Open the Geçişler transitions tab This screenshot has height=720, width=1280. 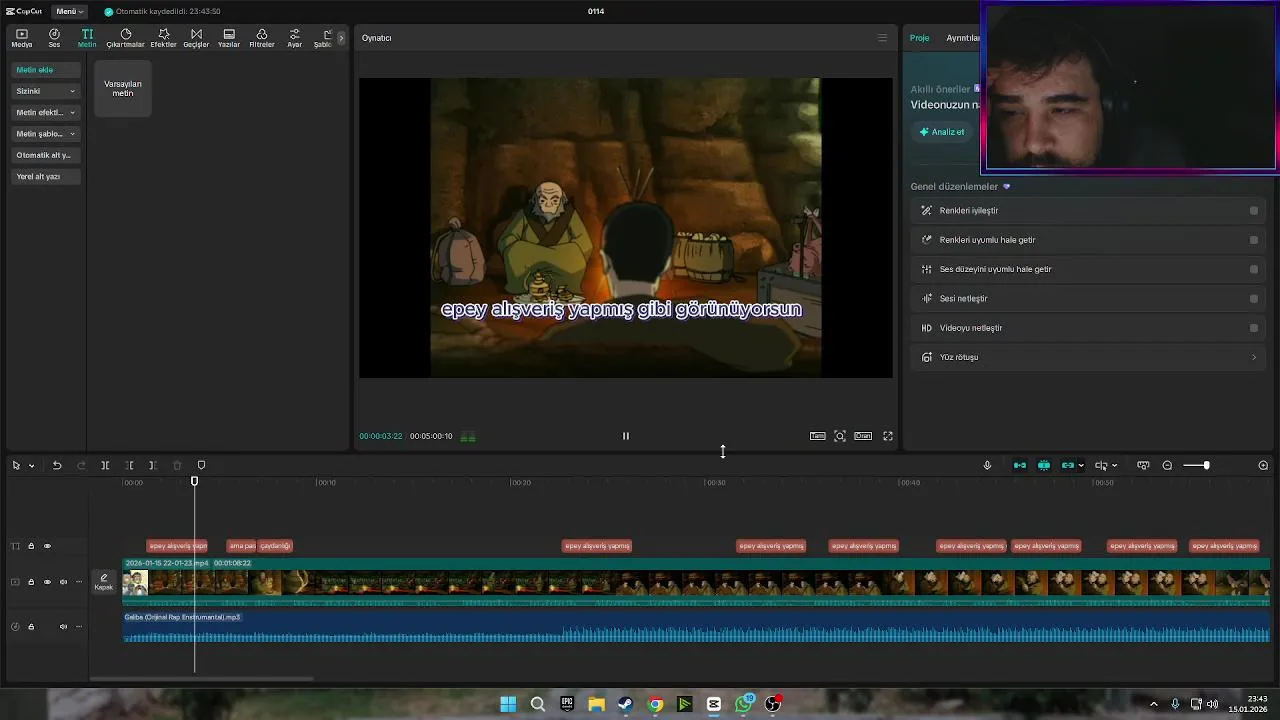click(x=196, y=38)
